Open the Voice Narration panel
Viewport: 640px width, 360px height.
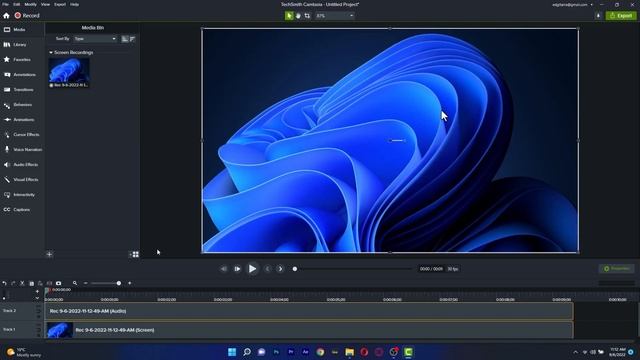(22, 150)
